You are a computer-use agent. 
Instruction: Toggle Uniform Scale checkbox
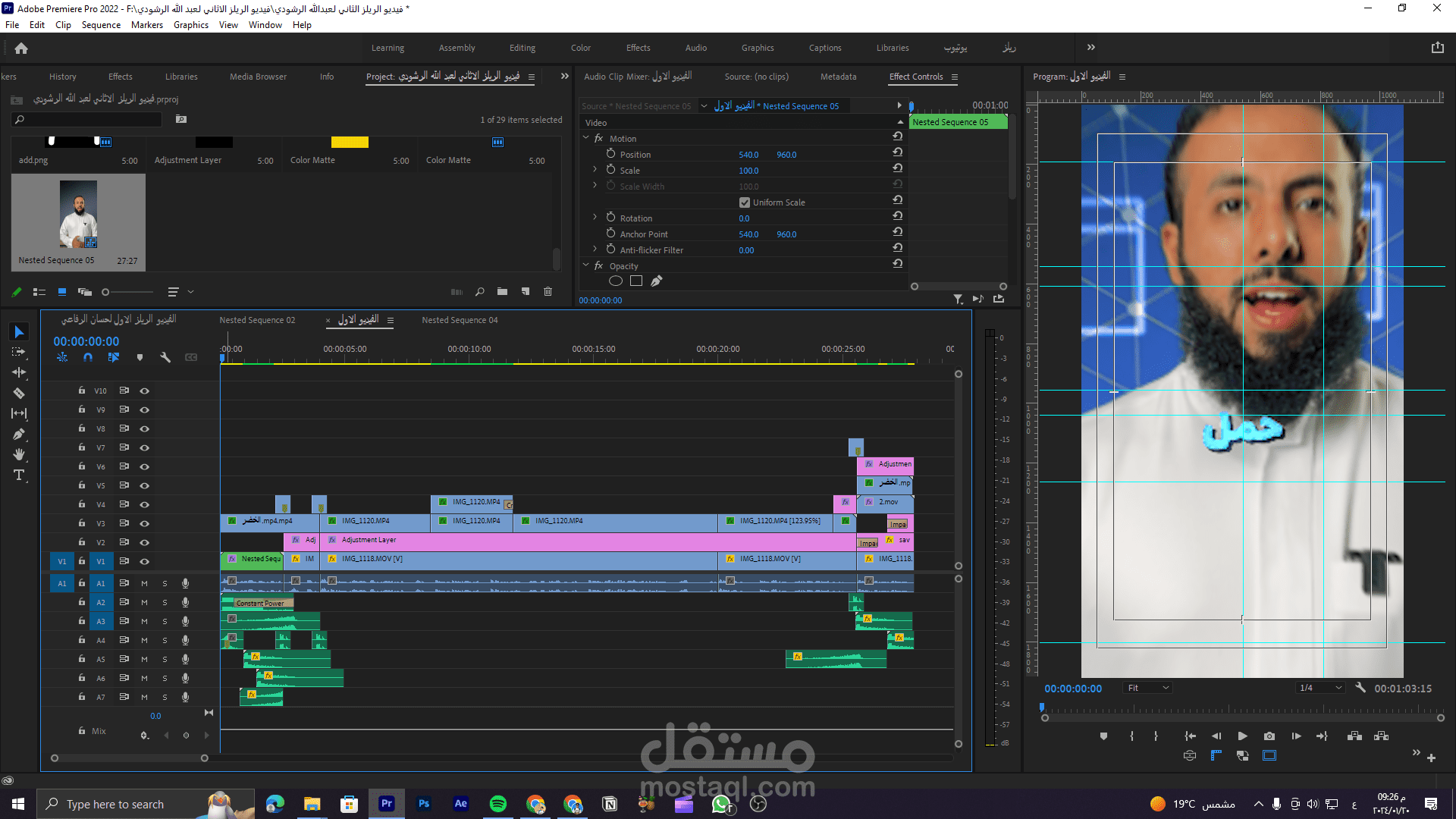pos(745,202)
